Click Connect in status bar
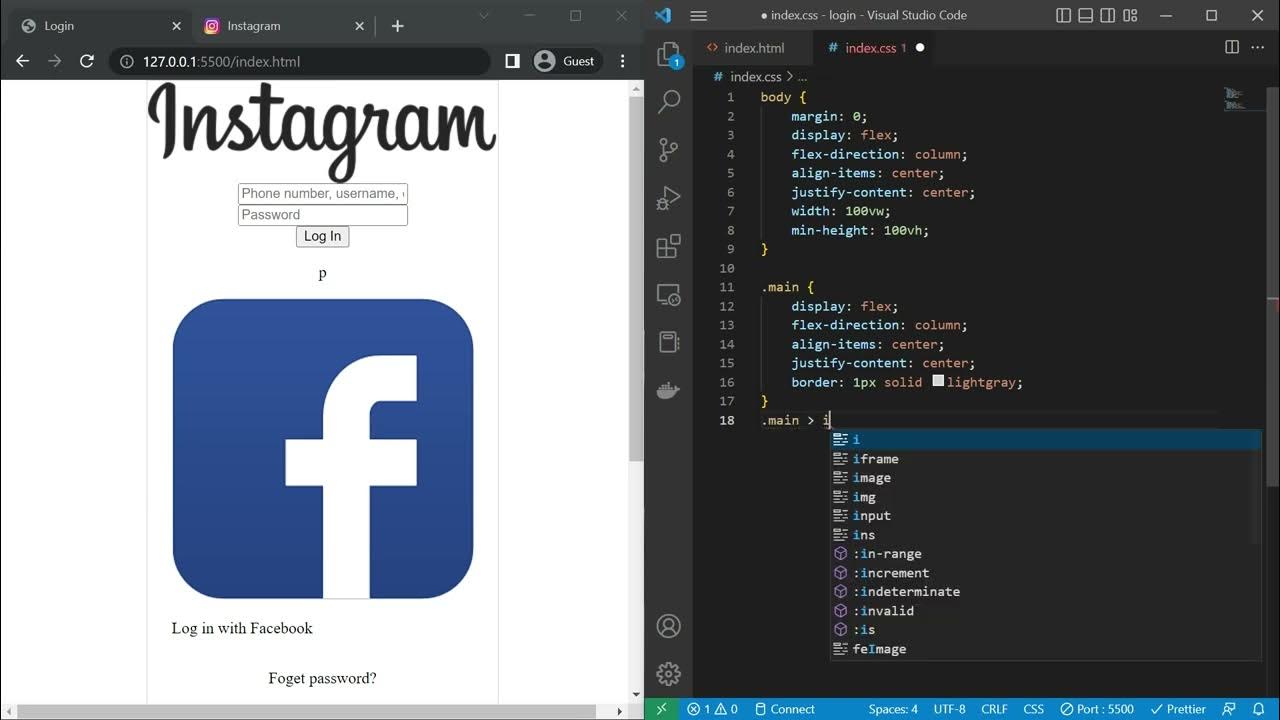This screenshot has height=720, width=1280. (x=784, y=709)
